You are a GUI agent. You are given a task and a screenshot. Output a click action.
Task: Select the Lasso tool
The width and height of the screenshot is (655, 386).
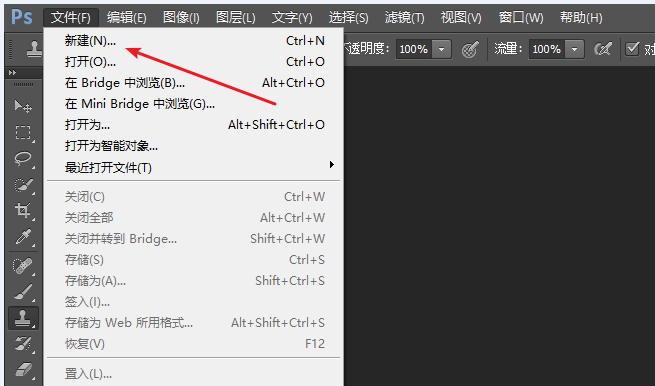coord(23,159)
